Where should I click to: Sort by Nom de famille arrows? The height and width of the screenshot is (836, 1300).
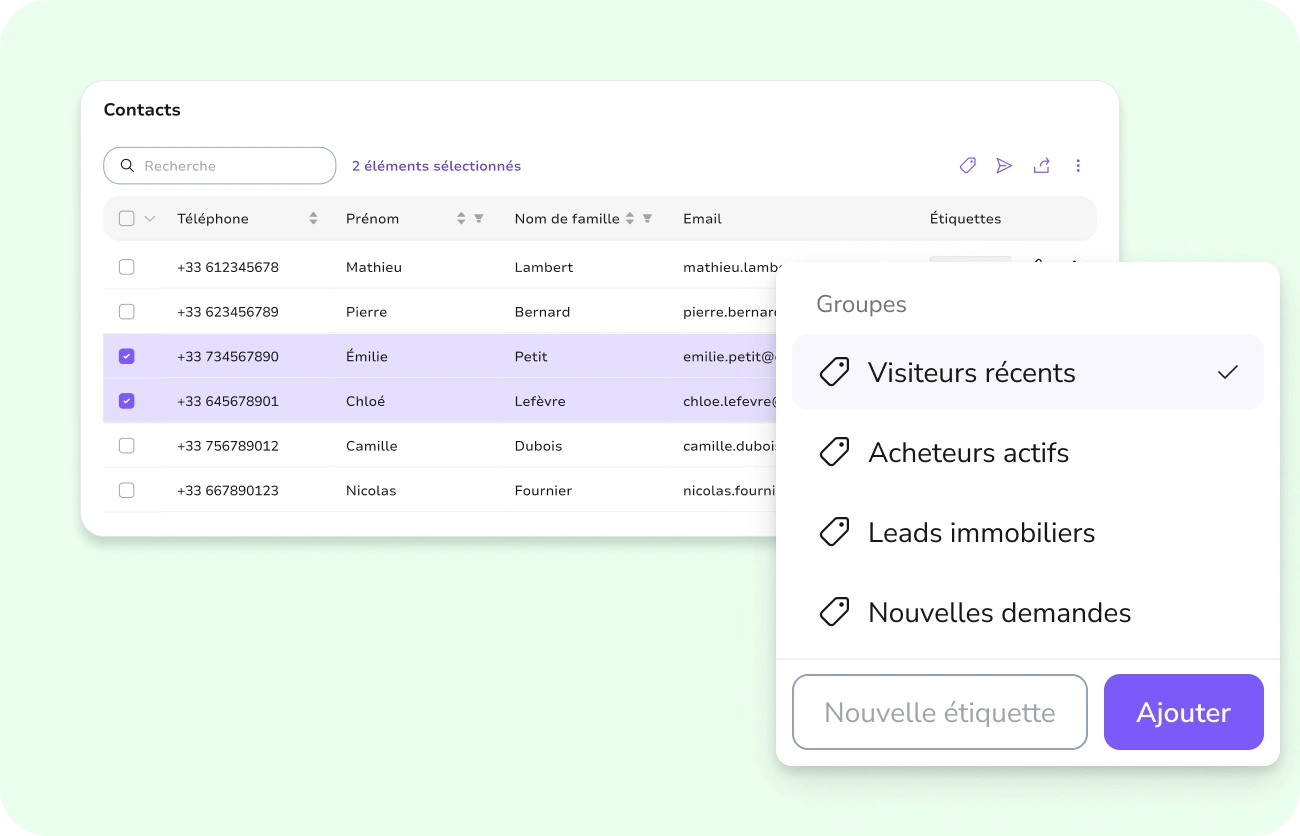(x=630, y=219)
